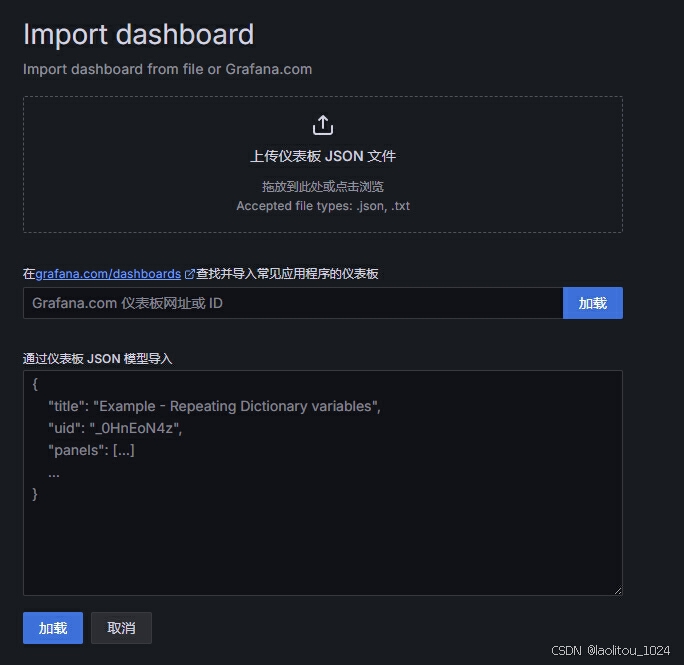Focus the JSON model text area

322,483
